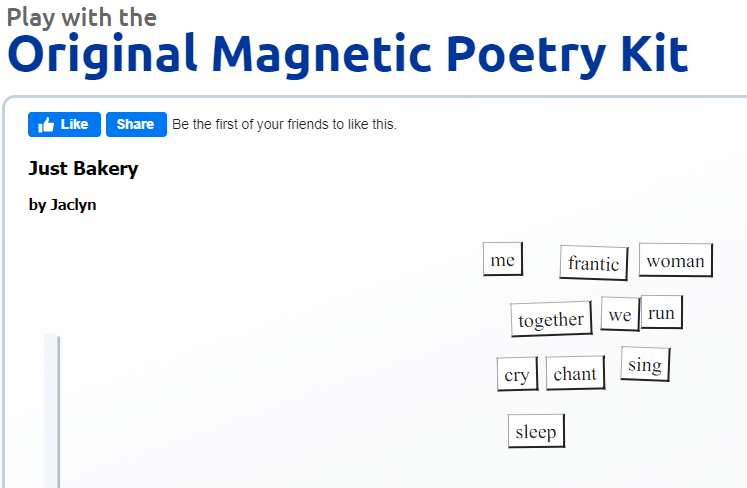Select the "cry" word magnet
This screenshot has height=488, width=747.
pyautogui.click(x=516, y=375)
